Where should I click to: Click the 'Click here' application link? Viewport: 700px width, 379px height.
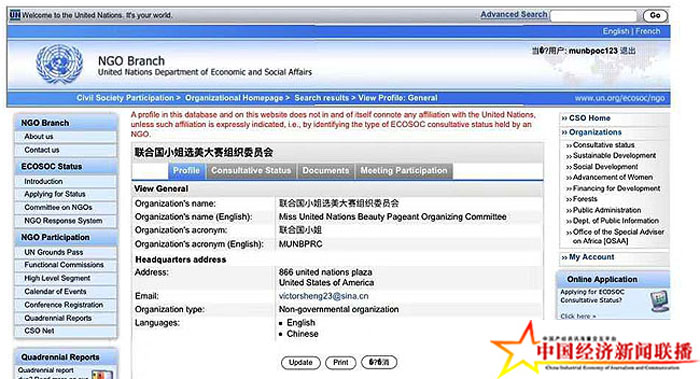(578, 316)
